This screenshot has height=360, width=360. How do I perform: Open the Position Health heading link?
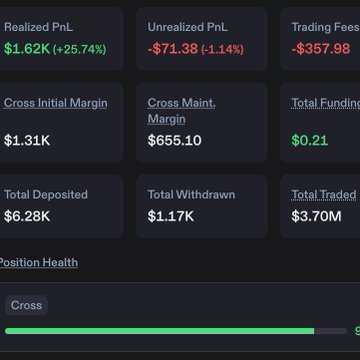[38, 263]
